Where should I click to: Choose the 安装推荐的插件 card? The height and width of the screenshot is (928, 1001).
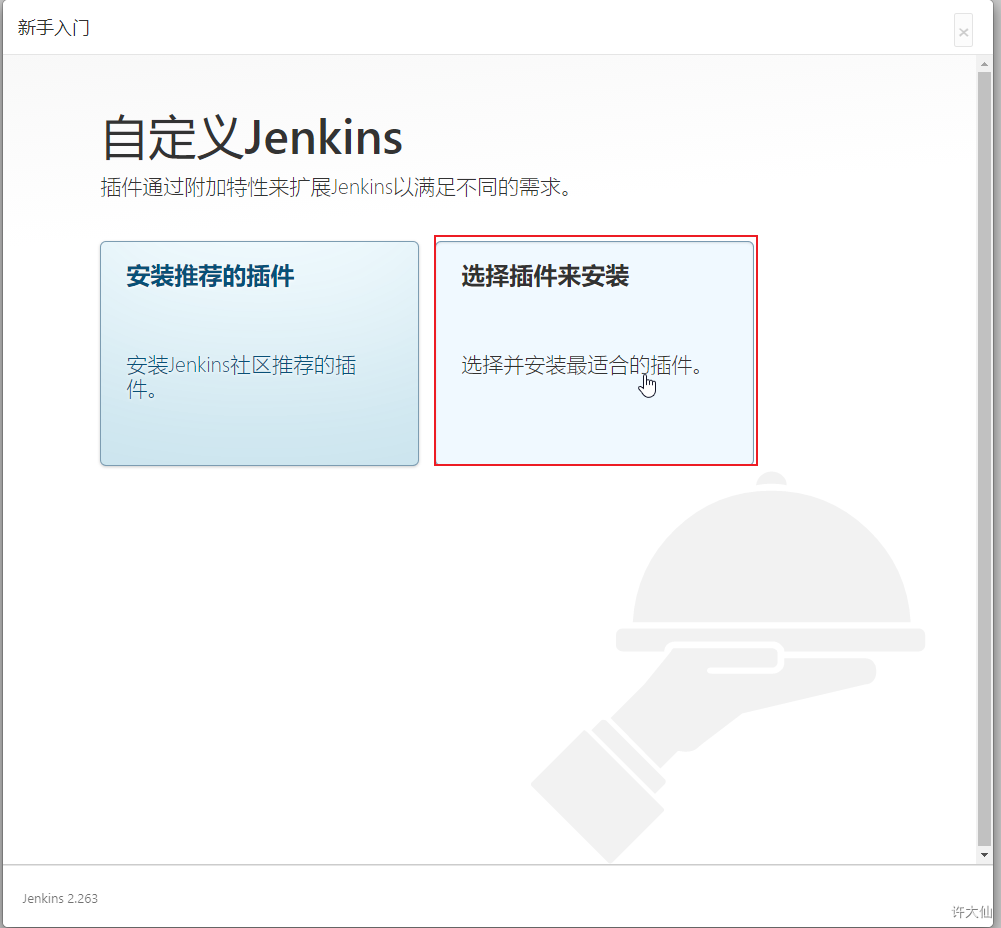259,353
